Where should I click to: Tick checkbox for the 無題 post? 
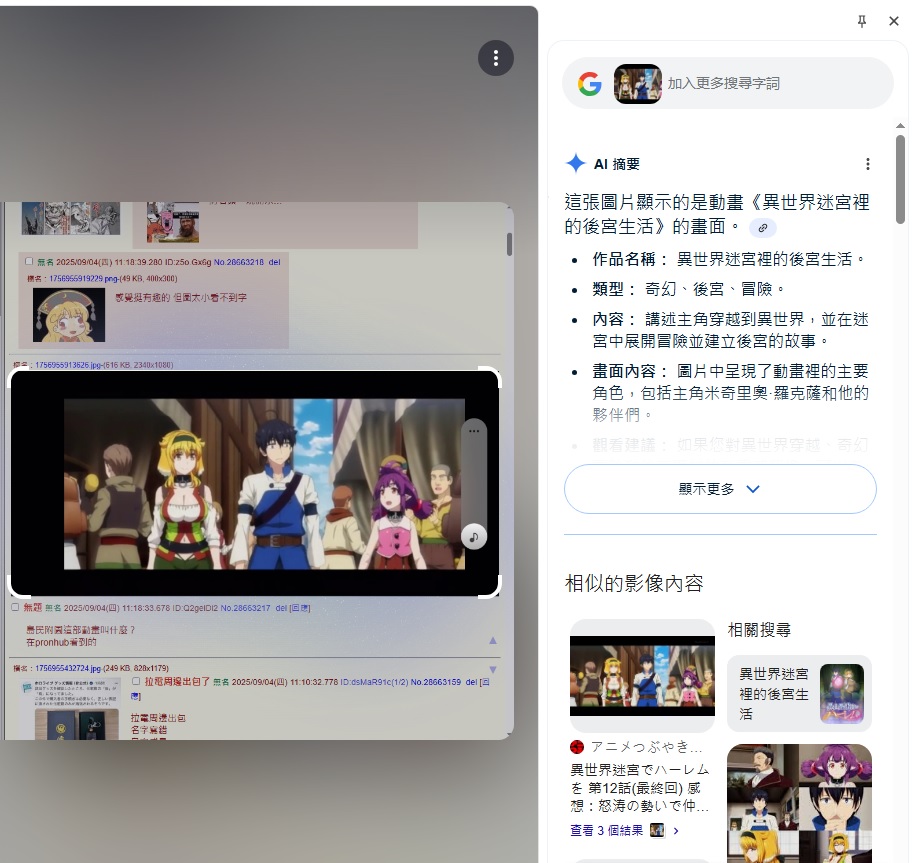(x=15, y=607)
